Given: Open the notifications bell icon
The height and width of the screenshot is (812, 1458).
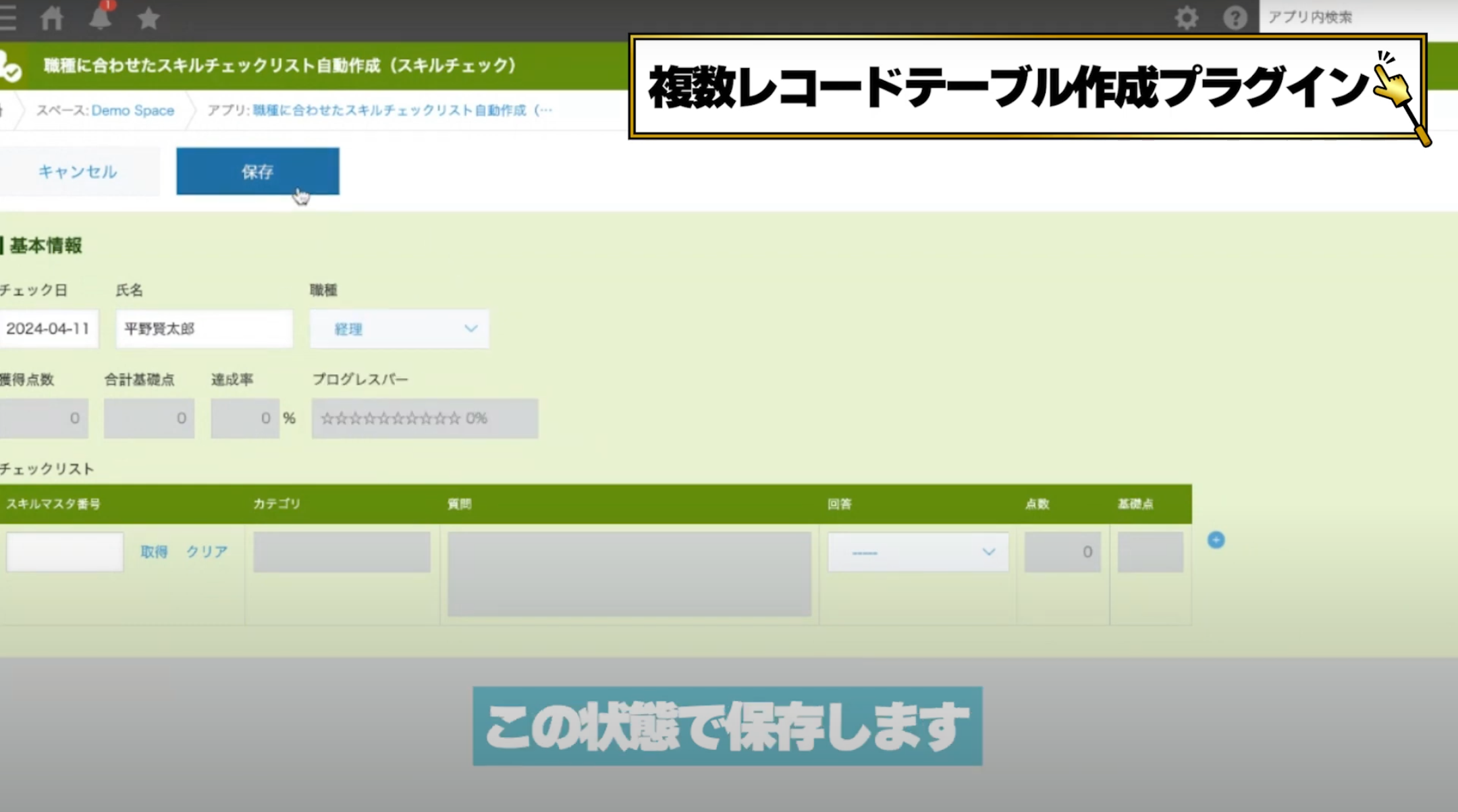Looking at the screenshot, I should tap(101, 16).
